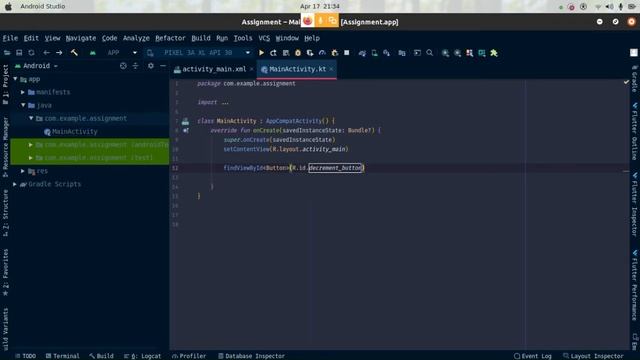Close the activity_main.xml tab
Viewport: 640px width, 360px height.
click(252, 69)
